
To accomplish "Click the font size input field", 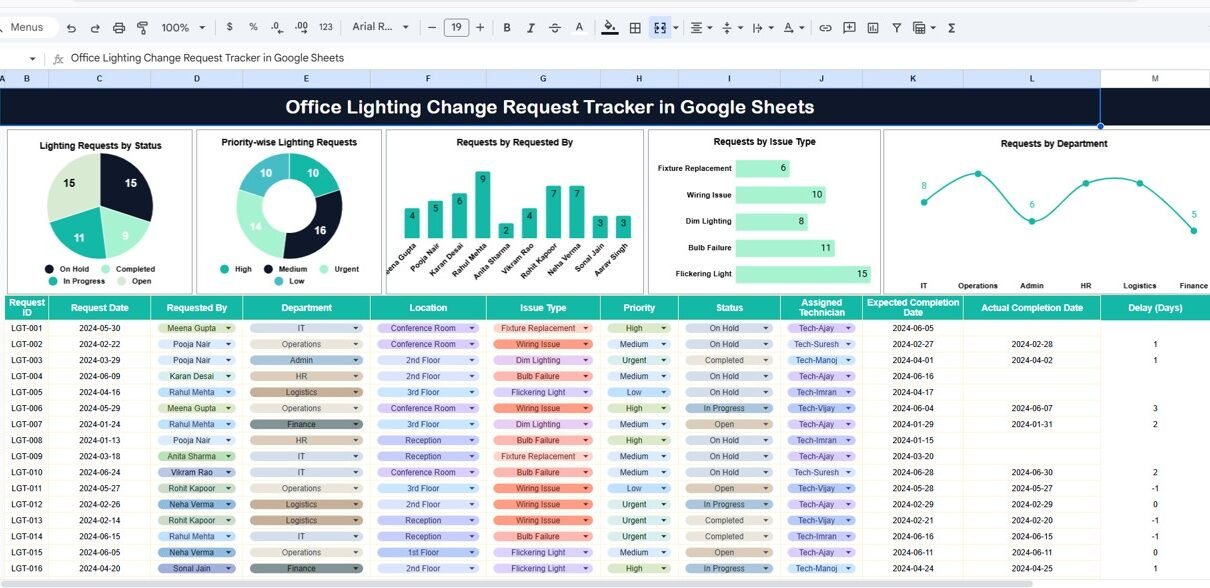I will (456, 28).
